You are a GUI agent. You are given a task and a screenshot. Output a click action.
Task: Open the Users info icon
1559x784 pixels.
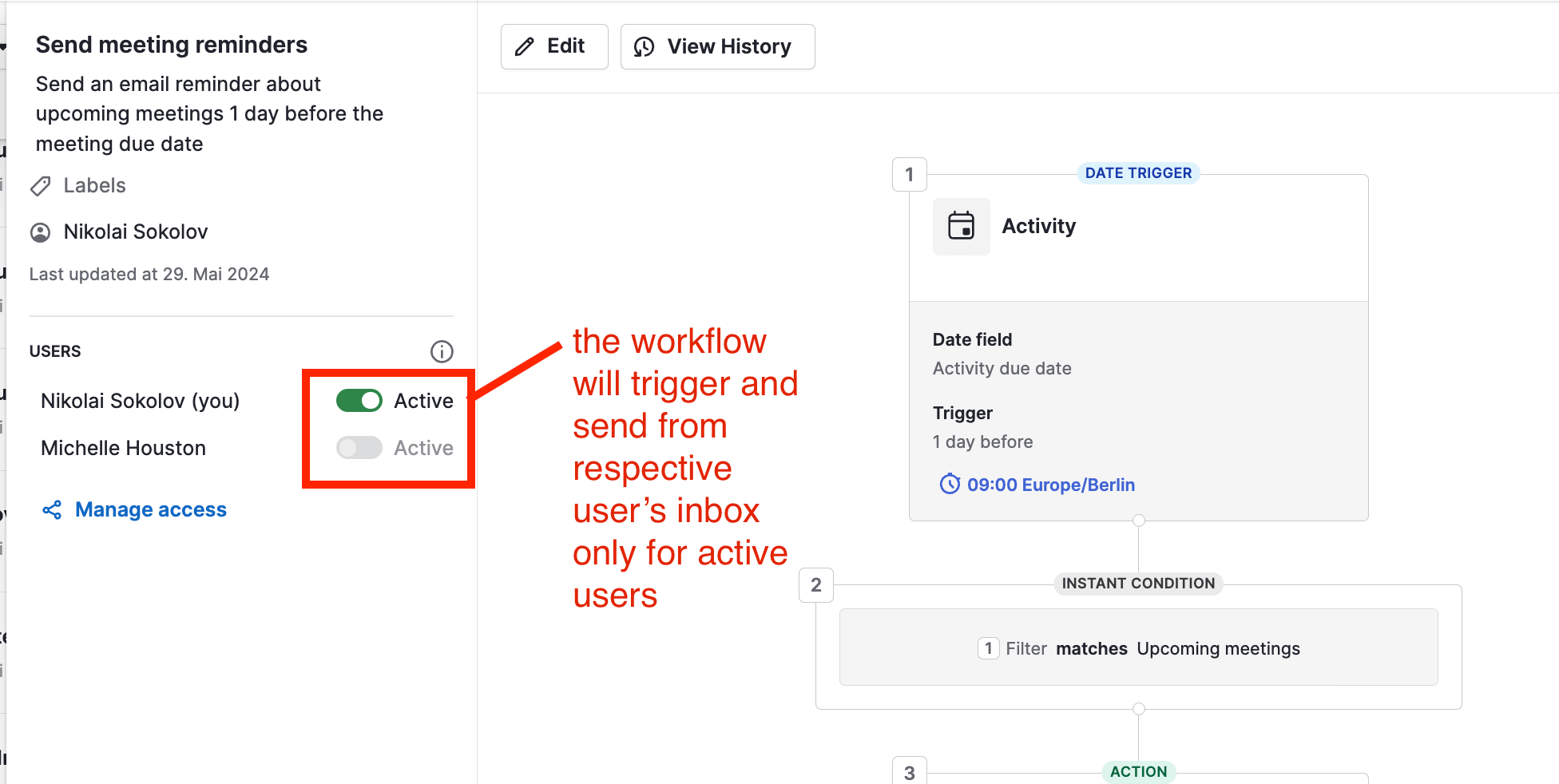pyautogui.click(x=442, y=351)
